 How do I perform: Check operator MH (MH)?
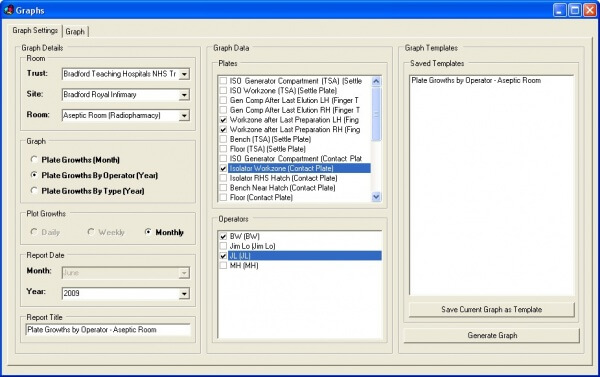(x=223, y=266)
